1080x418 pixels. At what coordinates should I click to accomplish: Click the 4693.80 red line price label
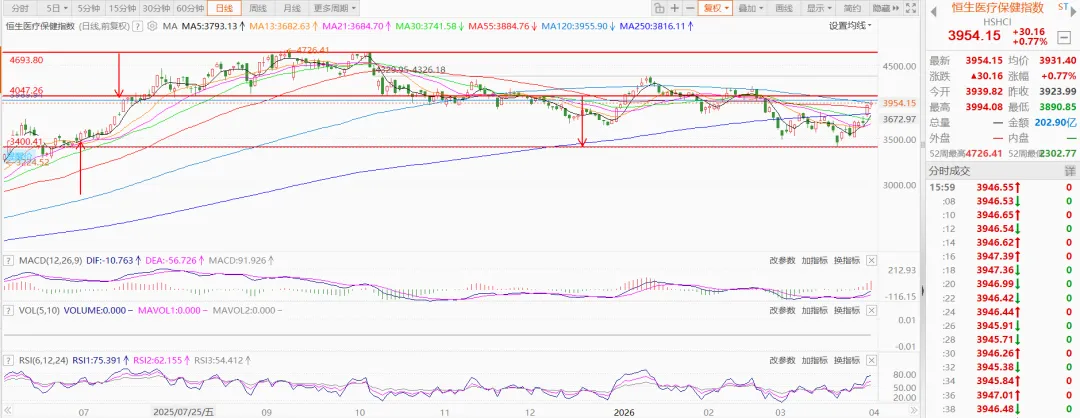point(27,60)
